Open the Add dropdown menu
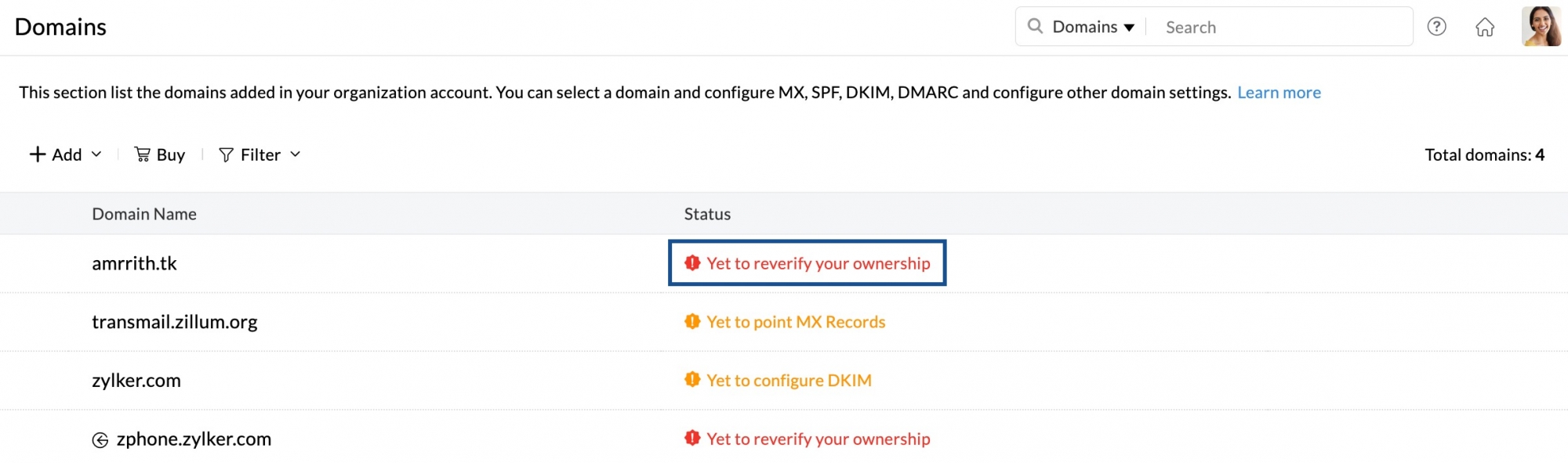This screenshot has height=463, width=1568. coord(97,154)
